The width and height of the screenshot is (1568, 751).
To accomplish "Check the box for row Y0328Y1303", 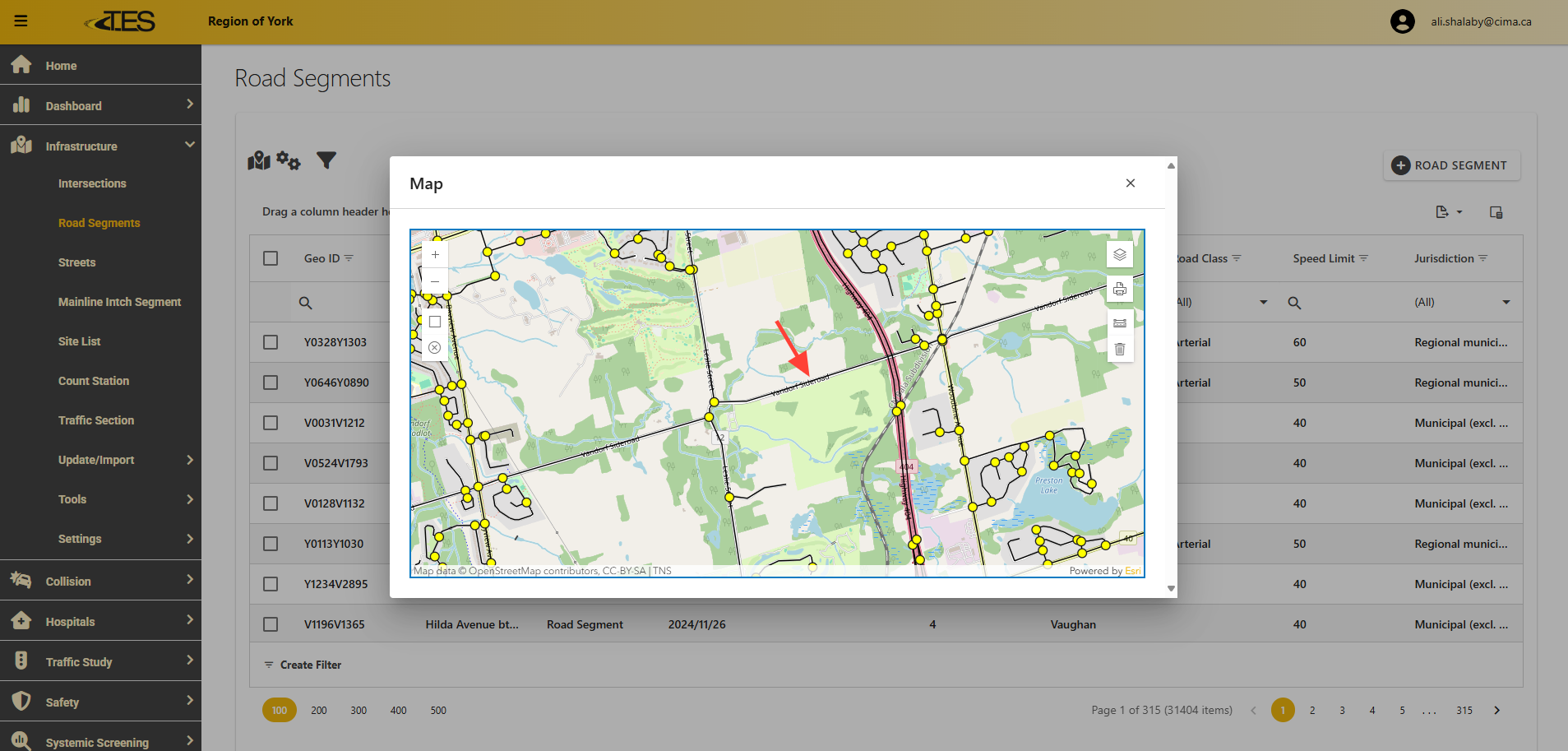I will [x=271, y=342].
